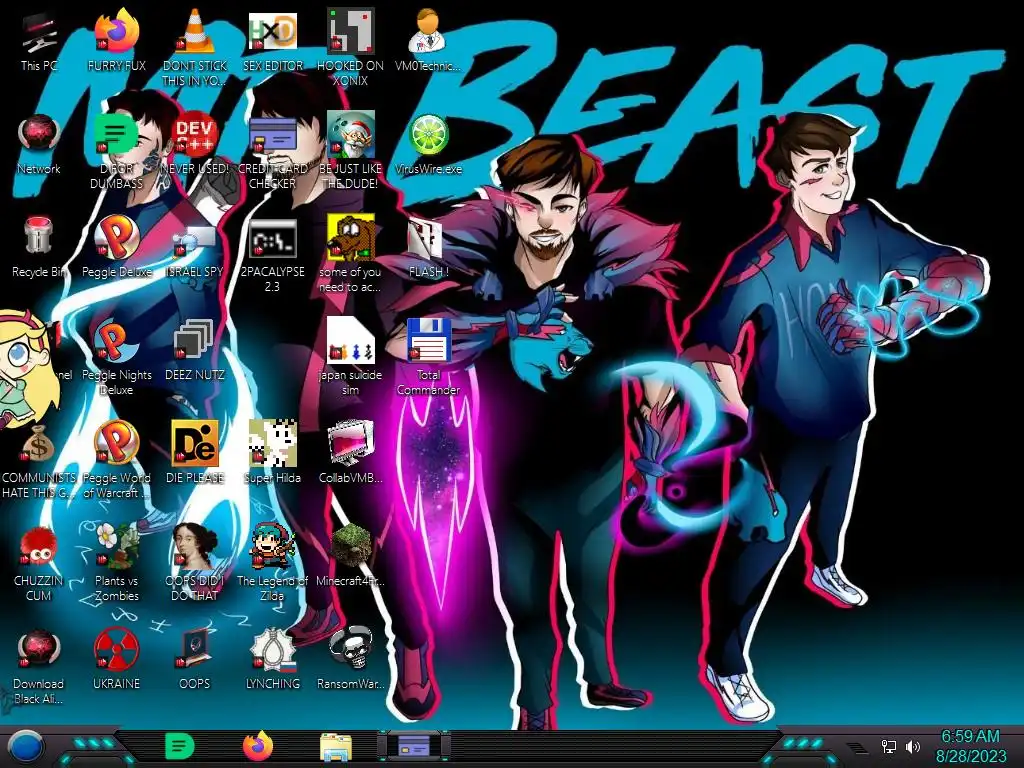This screenshot has width=1024, height=768.
Task: Select the CollabVMB monitor icon
Action: (350, 443)
